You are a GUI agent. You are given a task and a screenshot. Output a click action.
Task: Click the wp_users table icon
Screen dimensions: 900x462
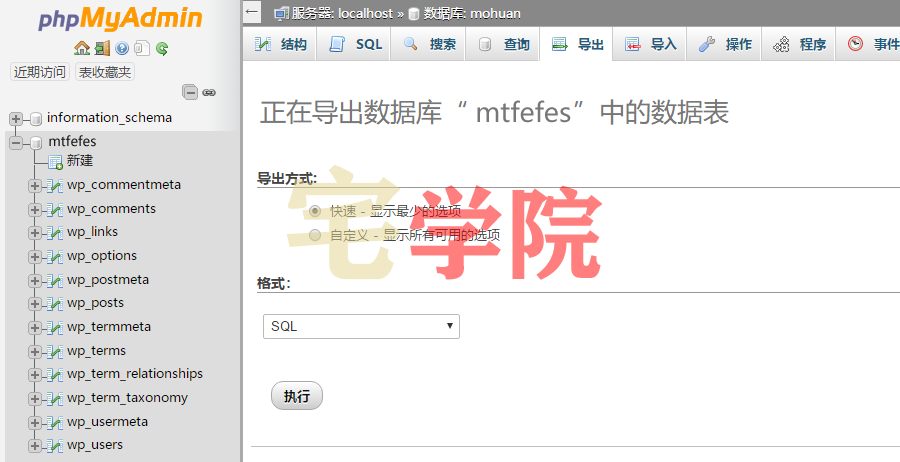pyautogui.click(x=55, y=445)
